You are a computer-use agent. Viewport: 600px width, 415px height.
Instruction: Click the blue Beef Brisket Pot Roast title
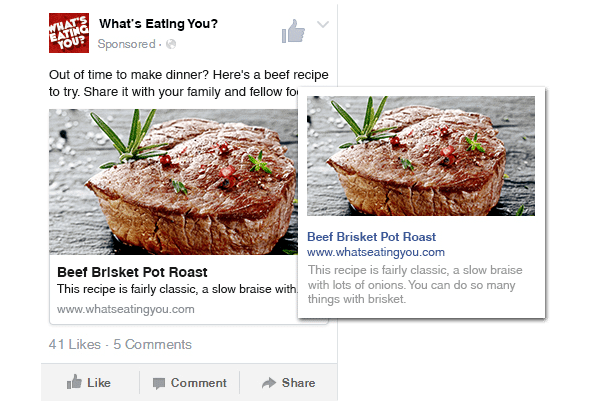(x=372, y=237)
